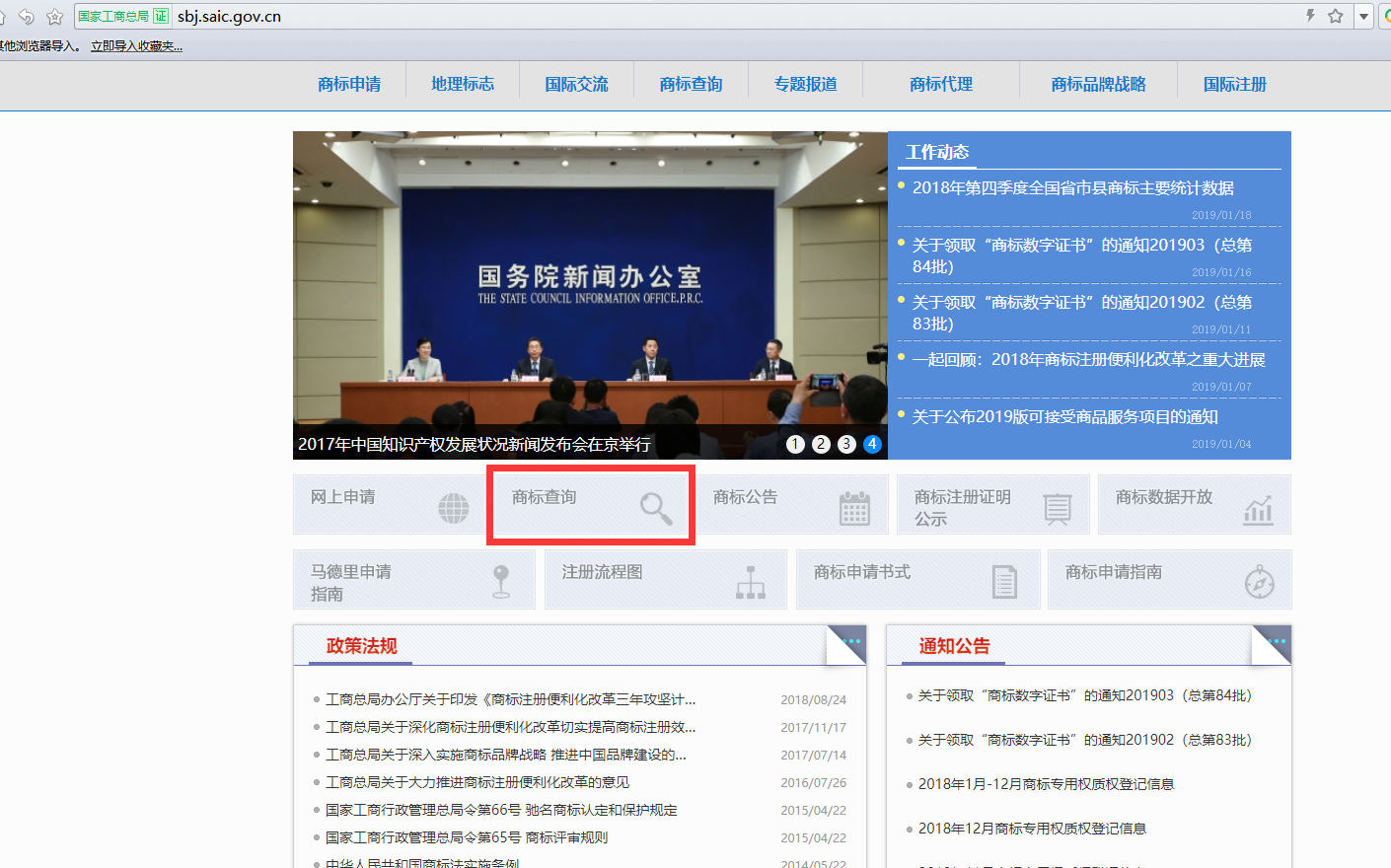This screenshot has height=868, width=1391.
Task: Click the globe icon on 网上申请 tile
Action: 454,508
